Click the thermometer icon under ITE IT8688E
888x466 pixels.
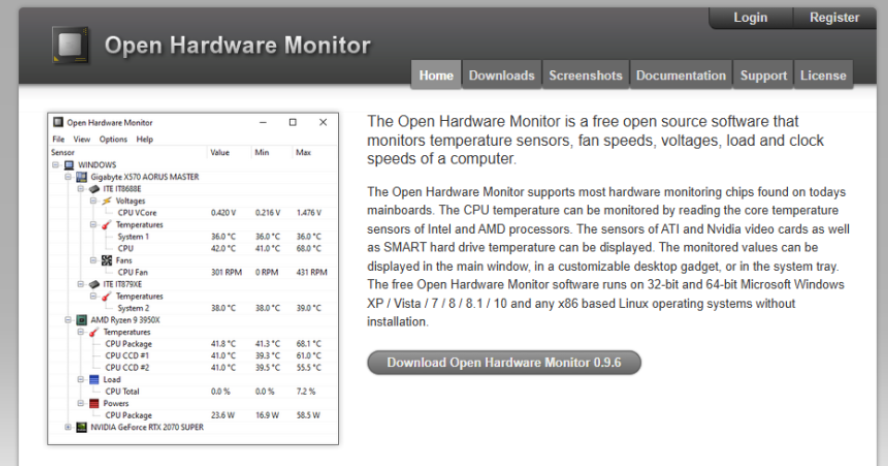pos(106,225)
